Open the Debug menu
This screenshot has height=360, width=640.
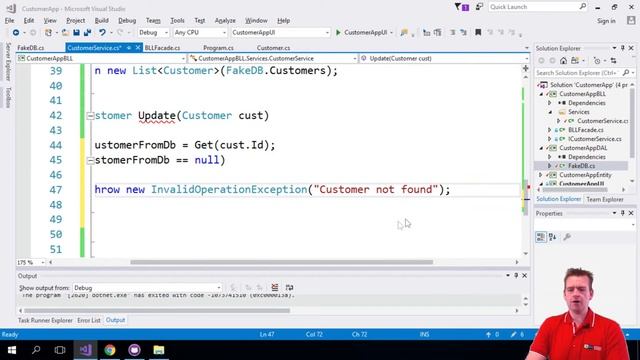click(x=127, y=20)
